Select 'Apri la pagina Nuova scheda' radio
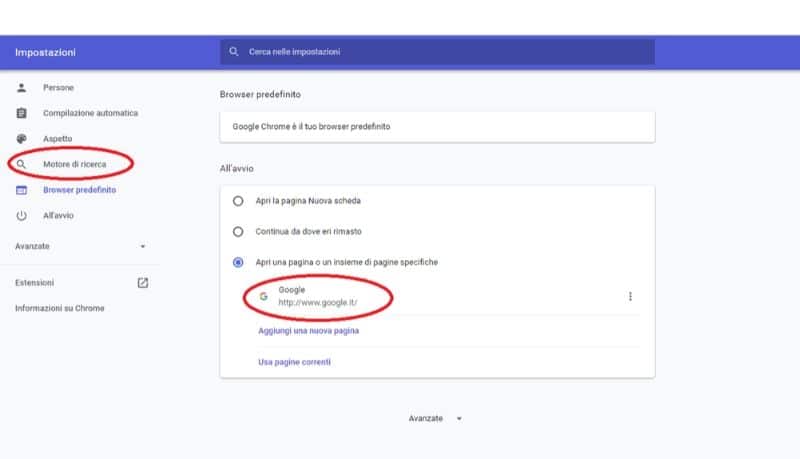The width and height of the screenshot is (800, 459). pos(238,201)
